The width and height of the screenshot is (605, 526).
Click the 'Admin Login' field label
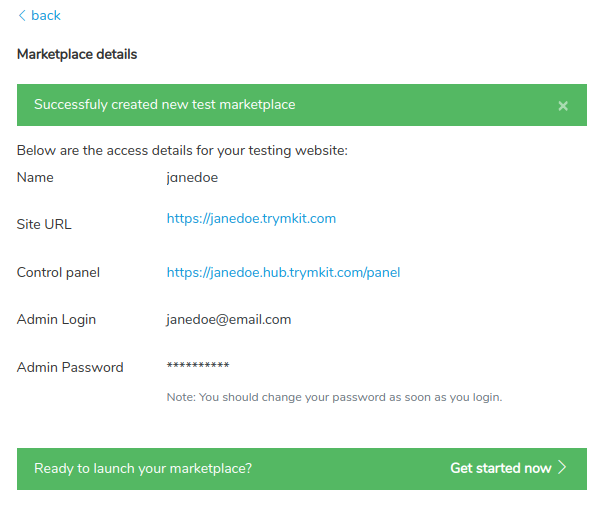56,320
